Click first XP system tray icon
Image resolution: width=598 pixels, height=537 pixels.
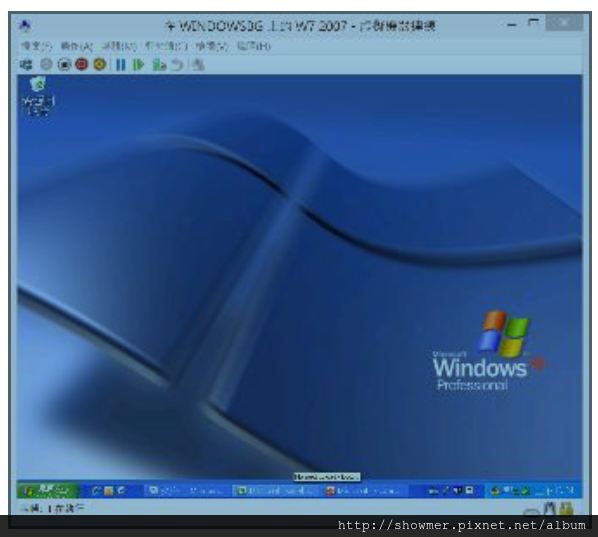pos(495,491)
